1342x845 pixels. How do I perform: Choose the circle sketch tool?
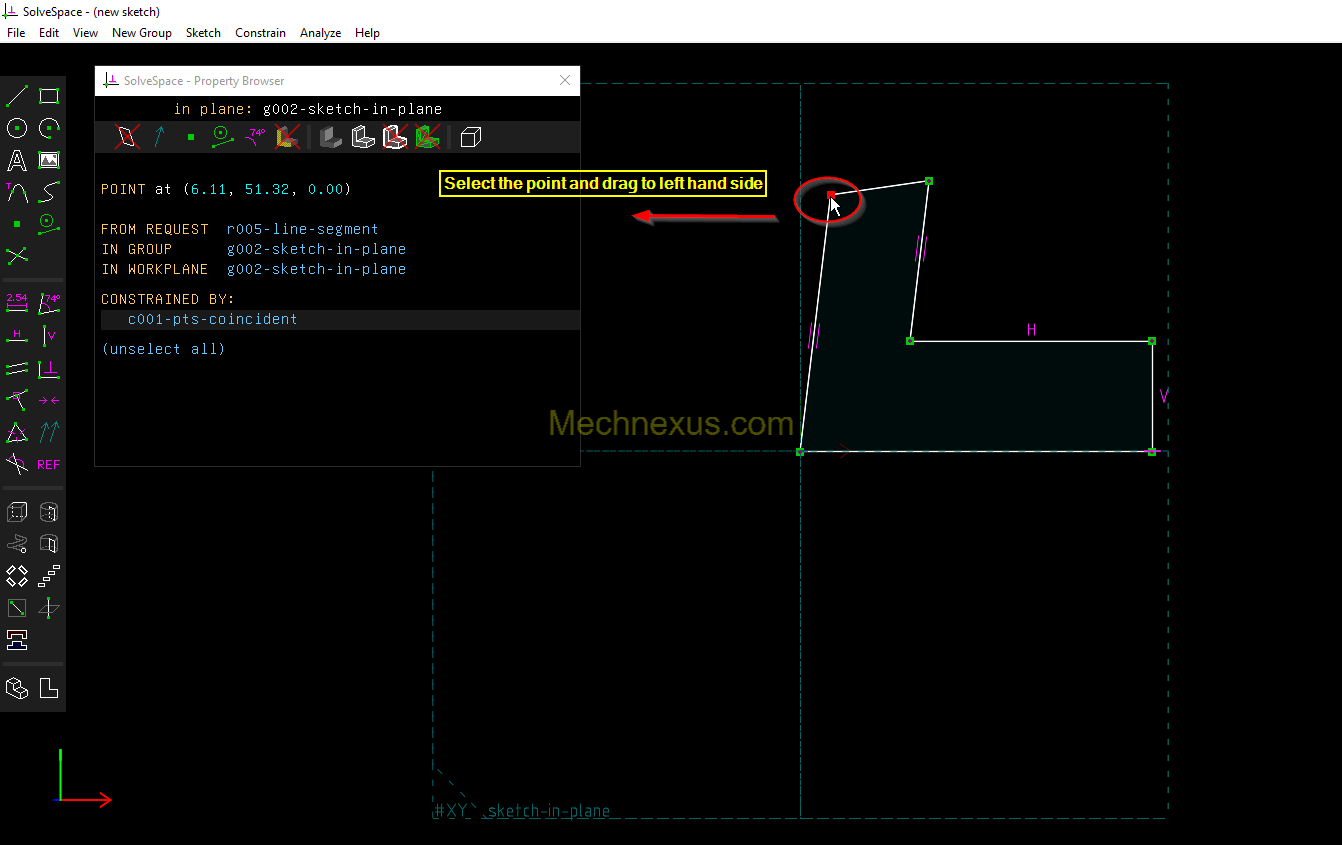pos(17,128)
